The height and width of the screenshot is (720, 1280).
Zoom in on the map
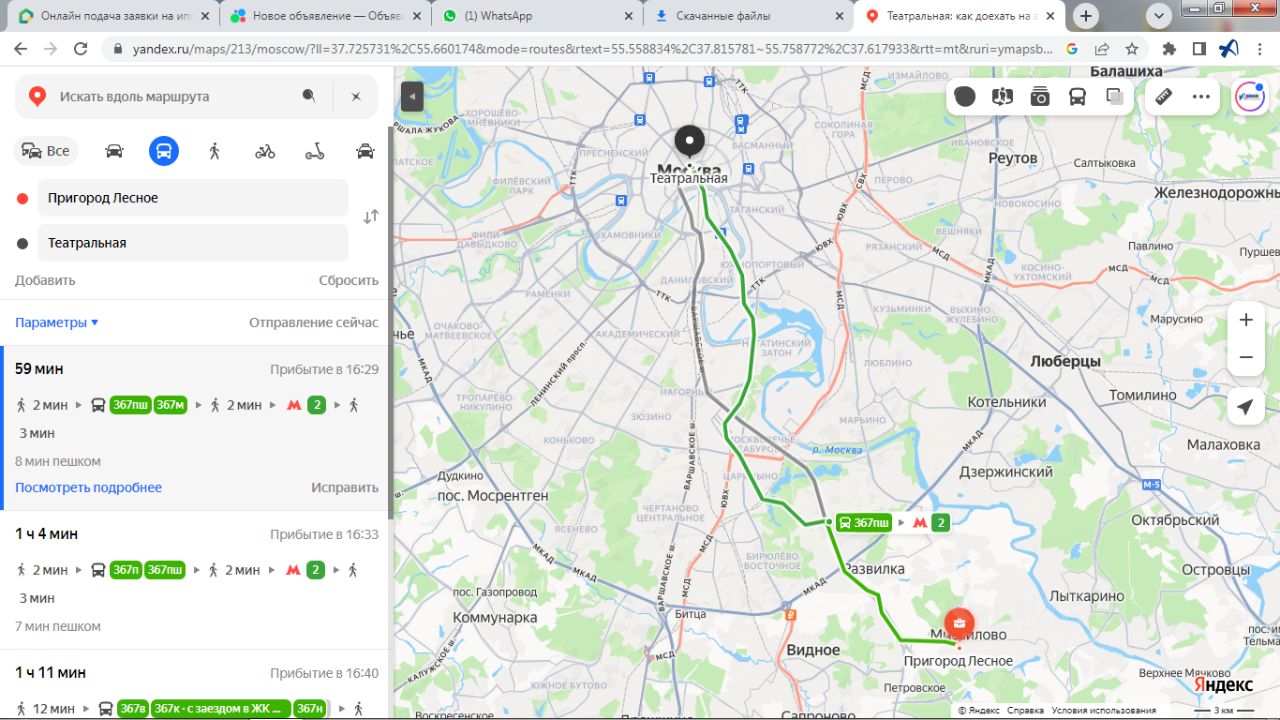pos(1246,320)
